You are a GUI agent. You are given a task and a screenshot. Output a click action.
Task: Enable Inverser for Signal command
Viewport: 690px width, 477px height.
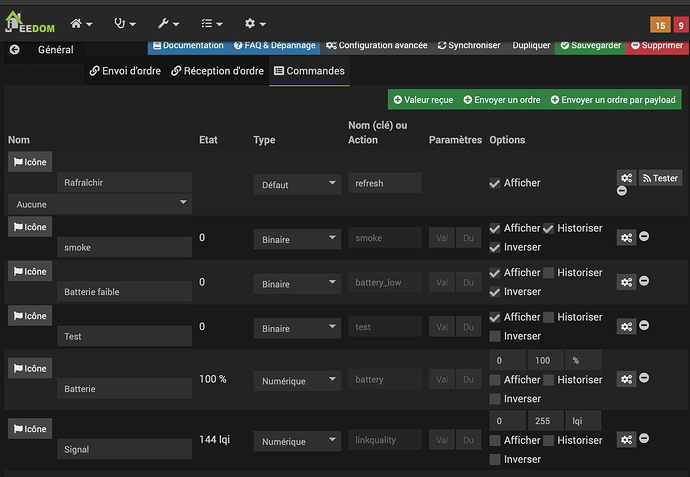(x=495, y=459)
